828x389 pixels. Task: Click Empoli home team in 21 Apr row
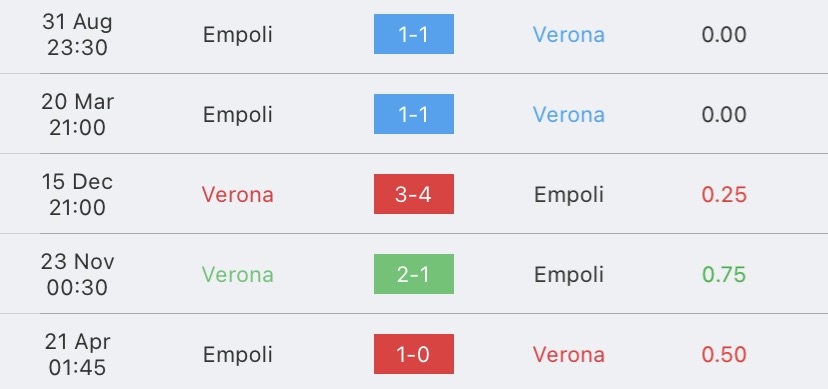coord(238,354)
